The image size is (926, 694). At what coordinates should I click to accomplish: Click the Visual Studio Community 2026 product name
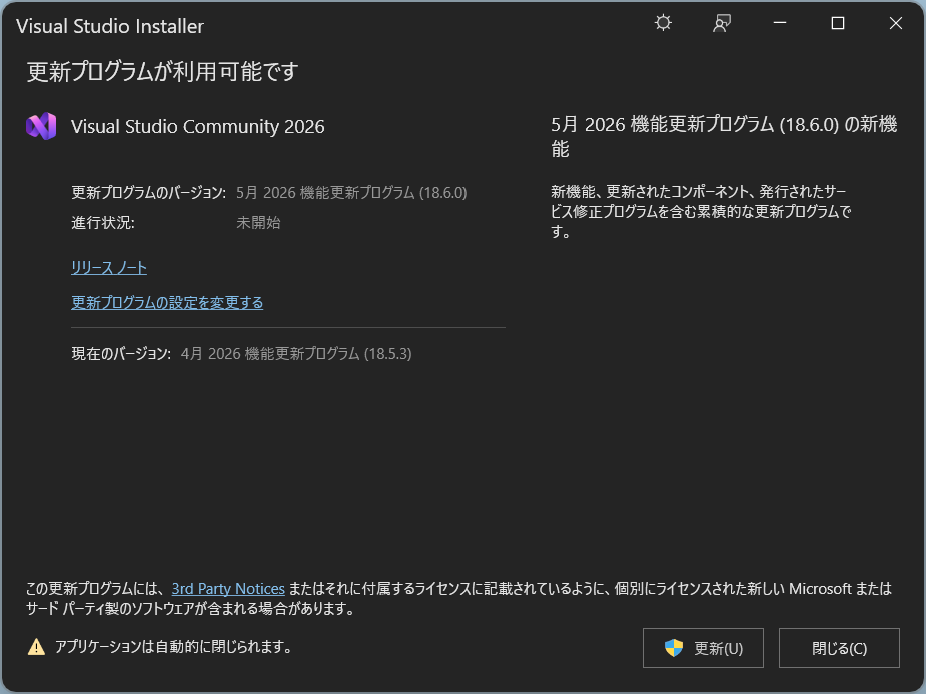click(x=197, y=126)
